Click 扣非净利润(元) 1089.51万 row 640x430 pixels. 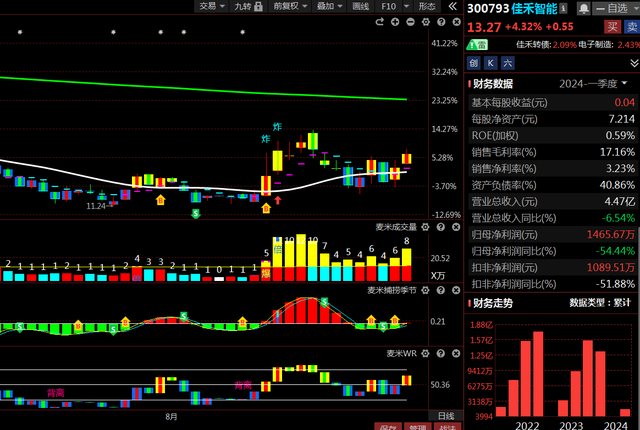pyautogui.click(x=553, y=268)
